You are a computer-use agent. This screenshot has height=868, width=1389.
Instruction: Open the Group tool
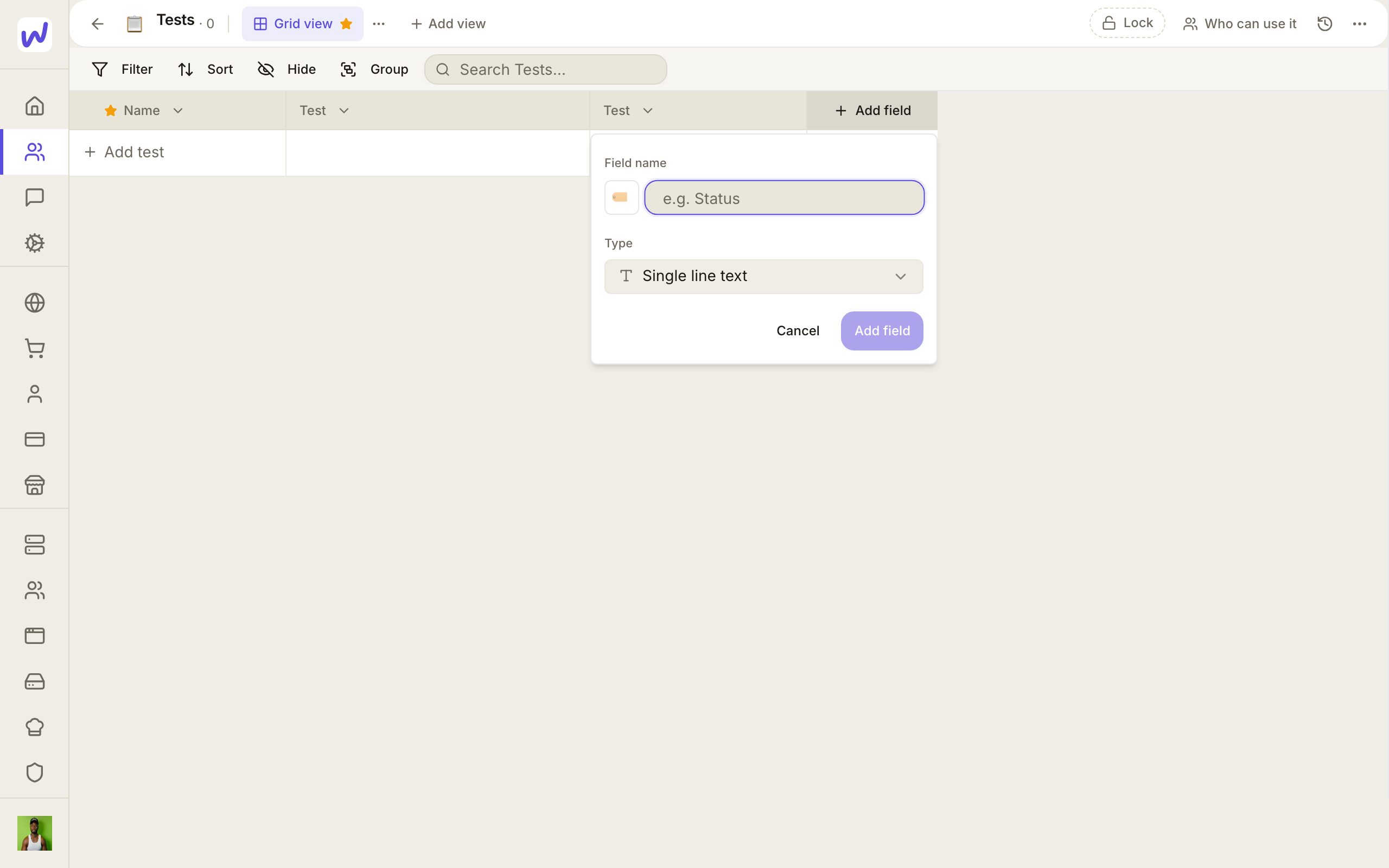pyautogui.click(x=374, y=69)
